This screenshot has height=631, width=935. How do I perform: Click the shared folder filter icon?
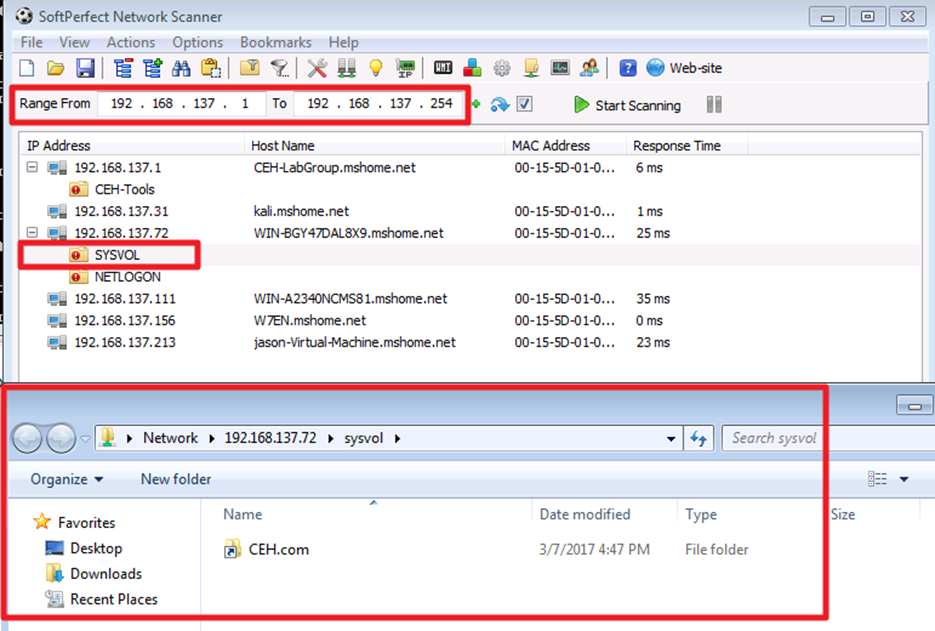250,68
